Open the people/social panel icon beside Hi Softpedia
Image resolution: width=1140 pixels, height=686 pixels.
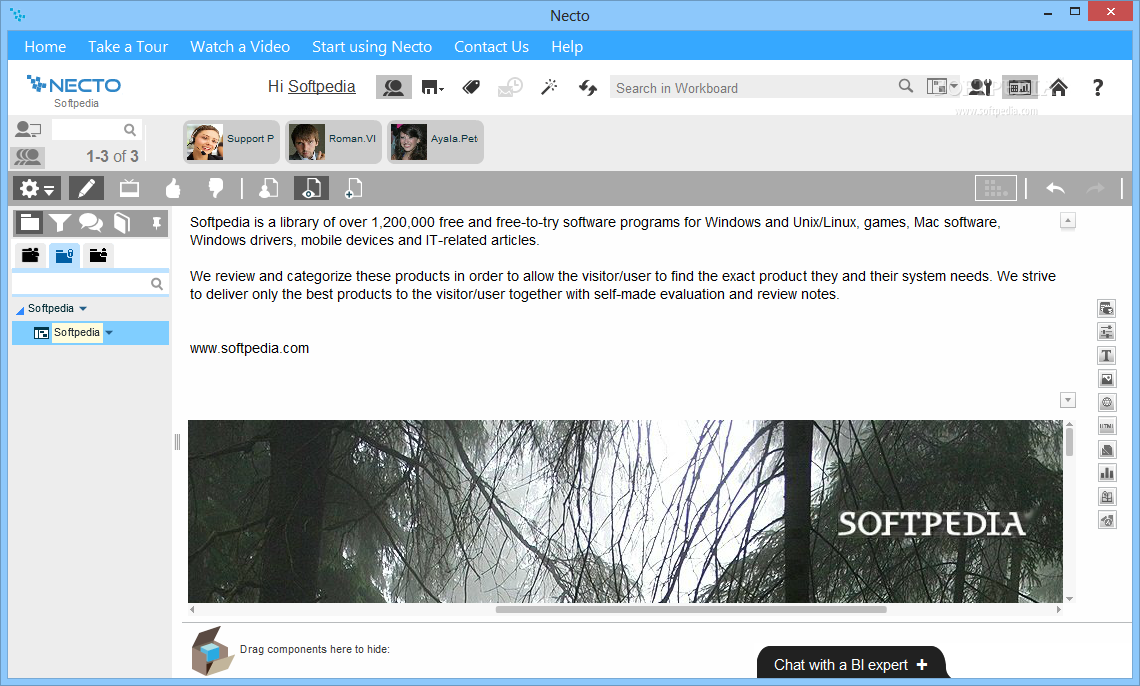pyautogui.click(x=393, y=87)
